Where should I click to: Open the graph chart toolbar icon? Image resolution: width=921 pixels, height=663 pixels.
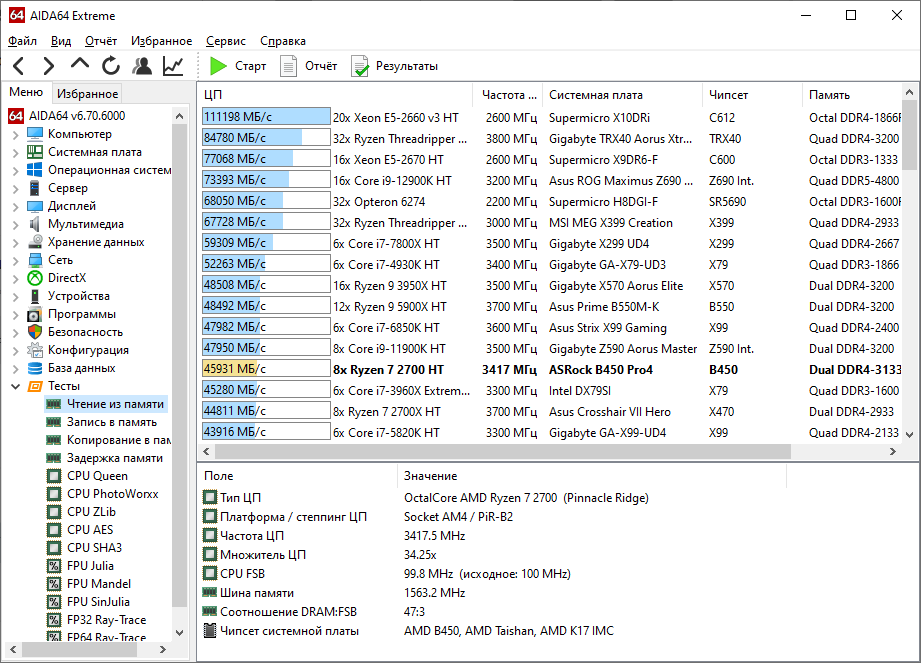(x=173, y=66)
